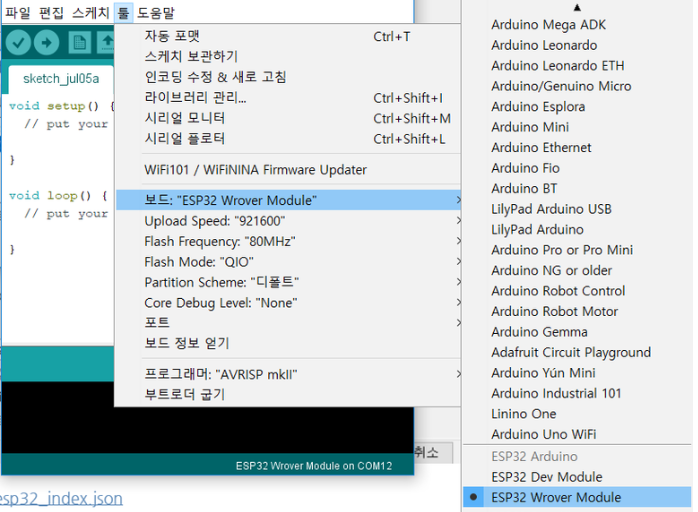The width and height of the screenshot is (698, 512).
Task: Open the esp32_index.json link
Action: pyautogui.click(x=61, y=498)
